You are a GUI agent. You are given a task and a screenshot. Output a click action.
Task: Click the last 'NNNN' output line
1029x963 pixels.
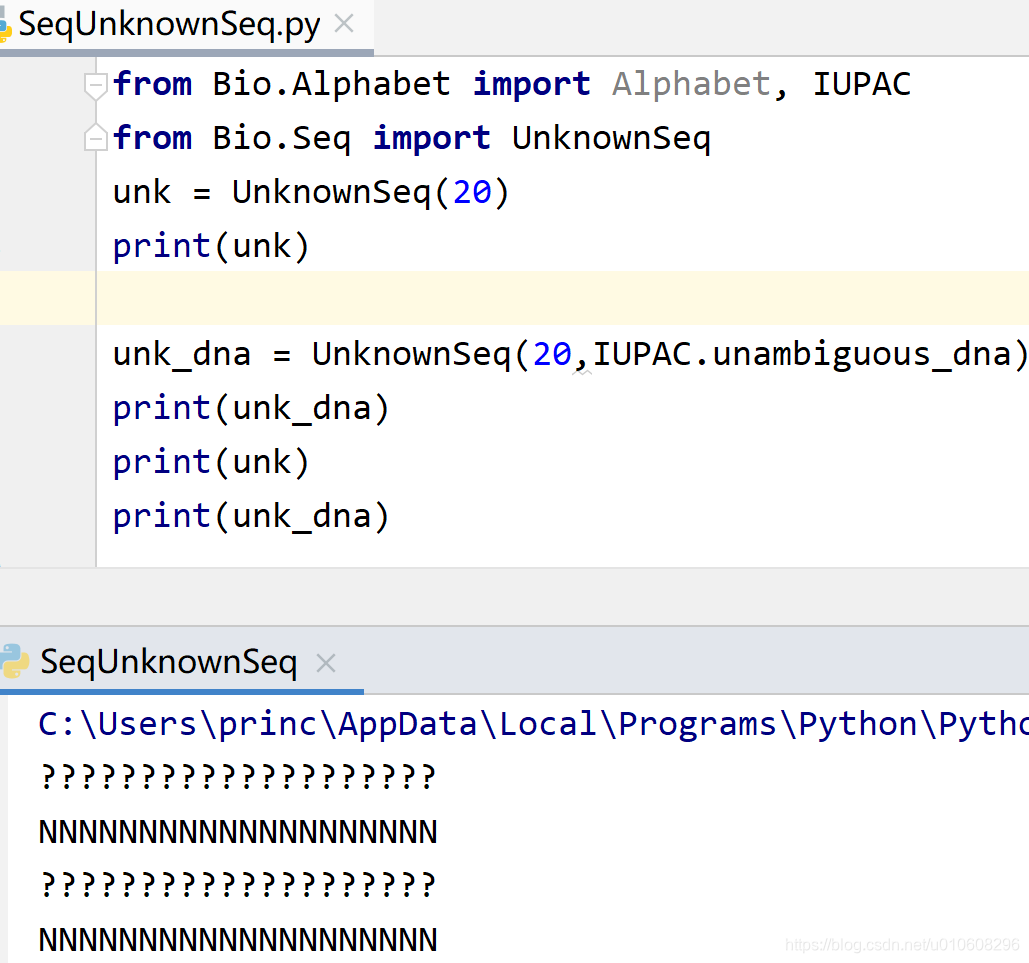[238, 939]
